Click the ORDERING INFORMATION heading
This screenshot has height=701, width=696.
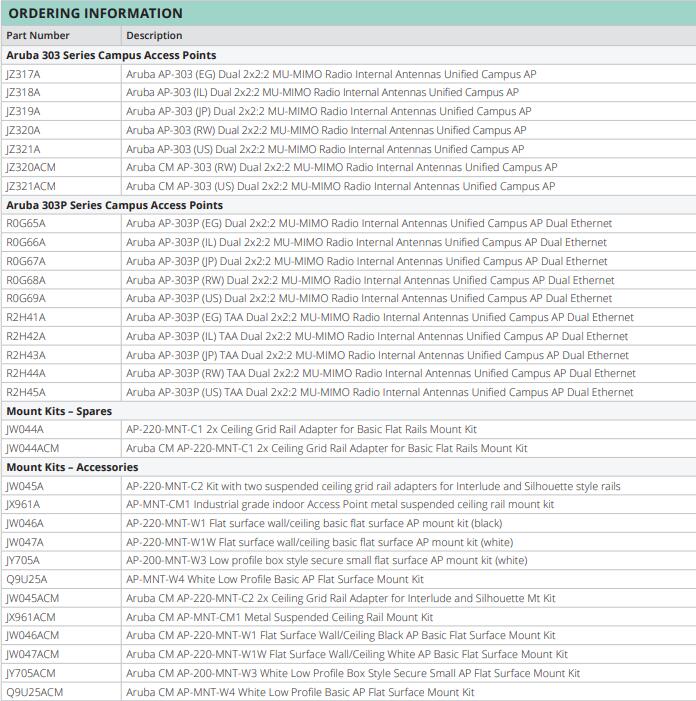95,13
